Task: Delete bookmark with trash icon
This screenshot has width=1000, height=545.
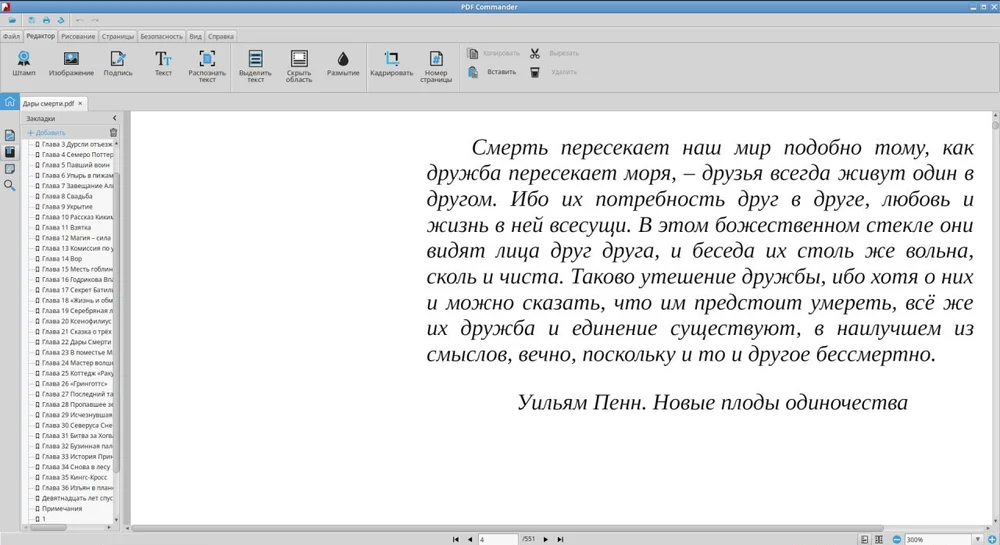Action: point(113,133)
